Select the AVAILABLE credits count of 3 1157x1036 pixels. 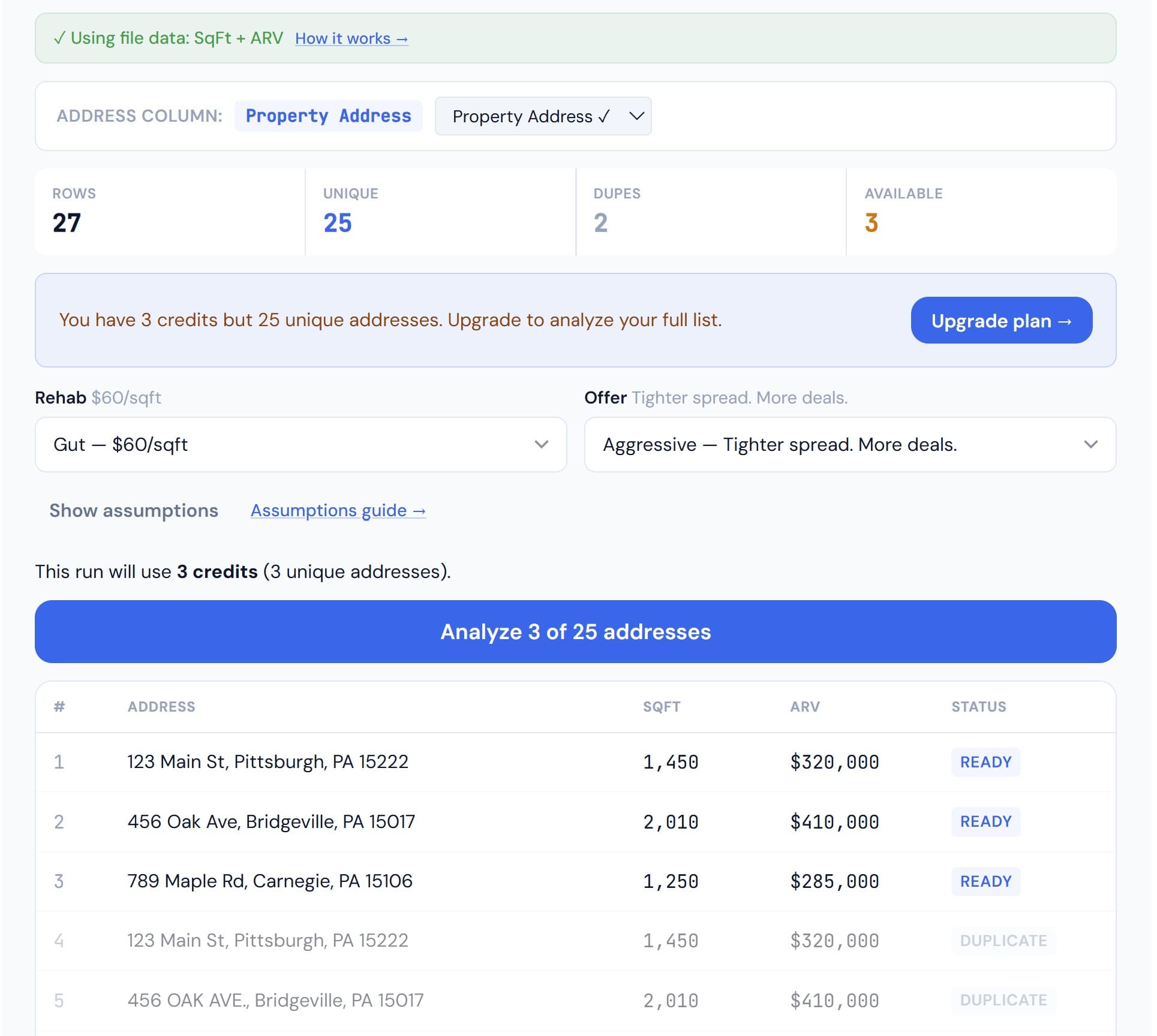coord(871,222)
